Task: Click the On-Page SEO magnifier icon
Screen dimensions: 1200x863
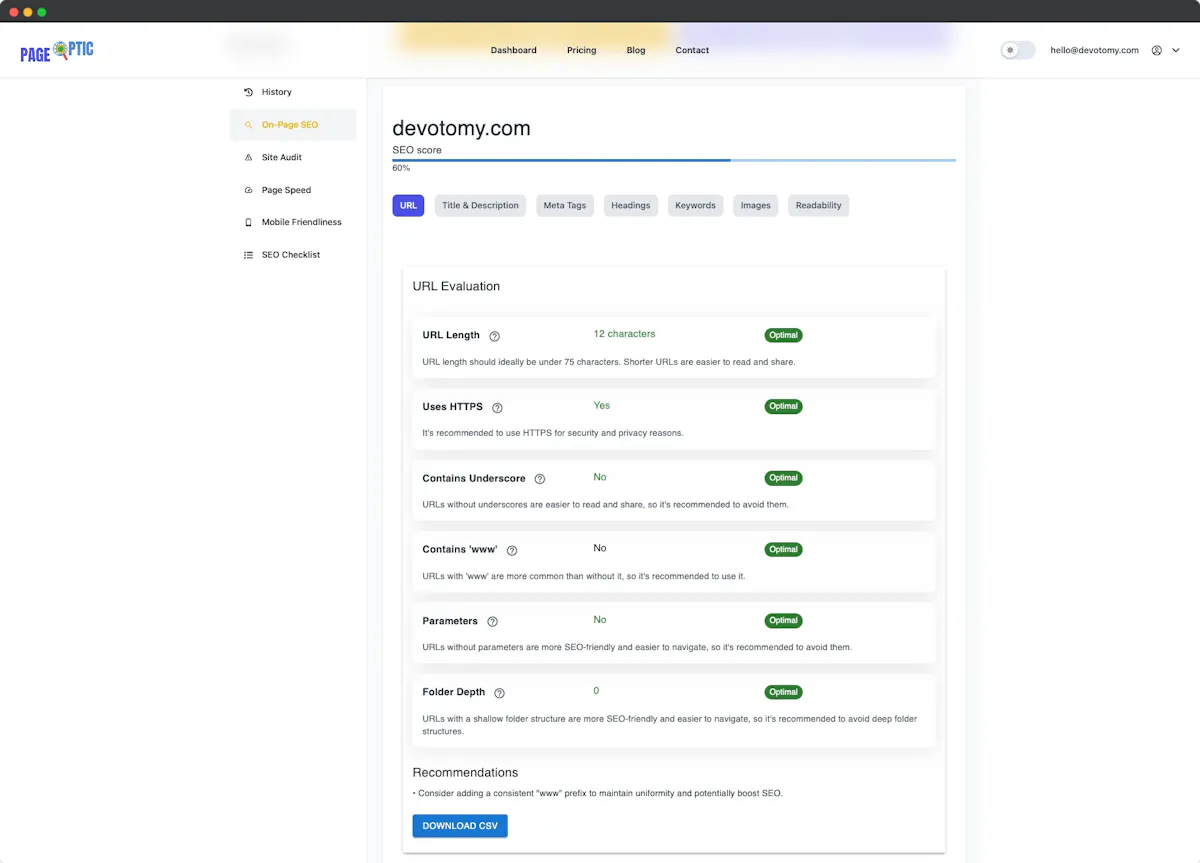Action: (x=249, y=125)
